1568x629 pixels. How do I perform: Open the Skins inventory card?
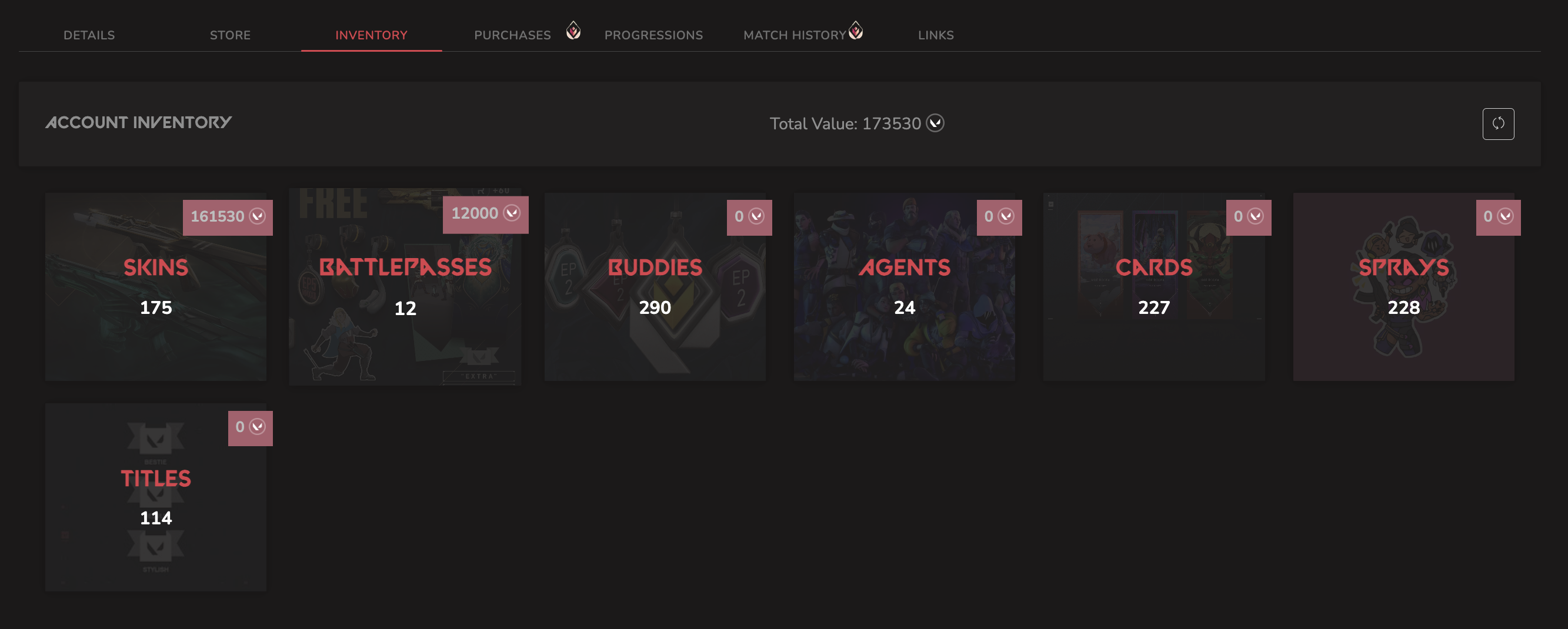coord(156,287)
